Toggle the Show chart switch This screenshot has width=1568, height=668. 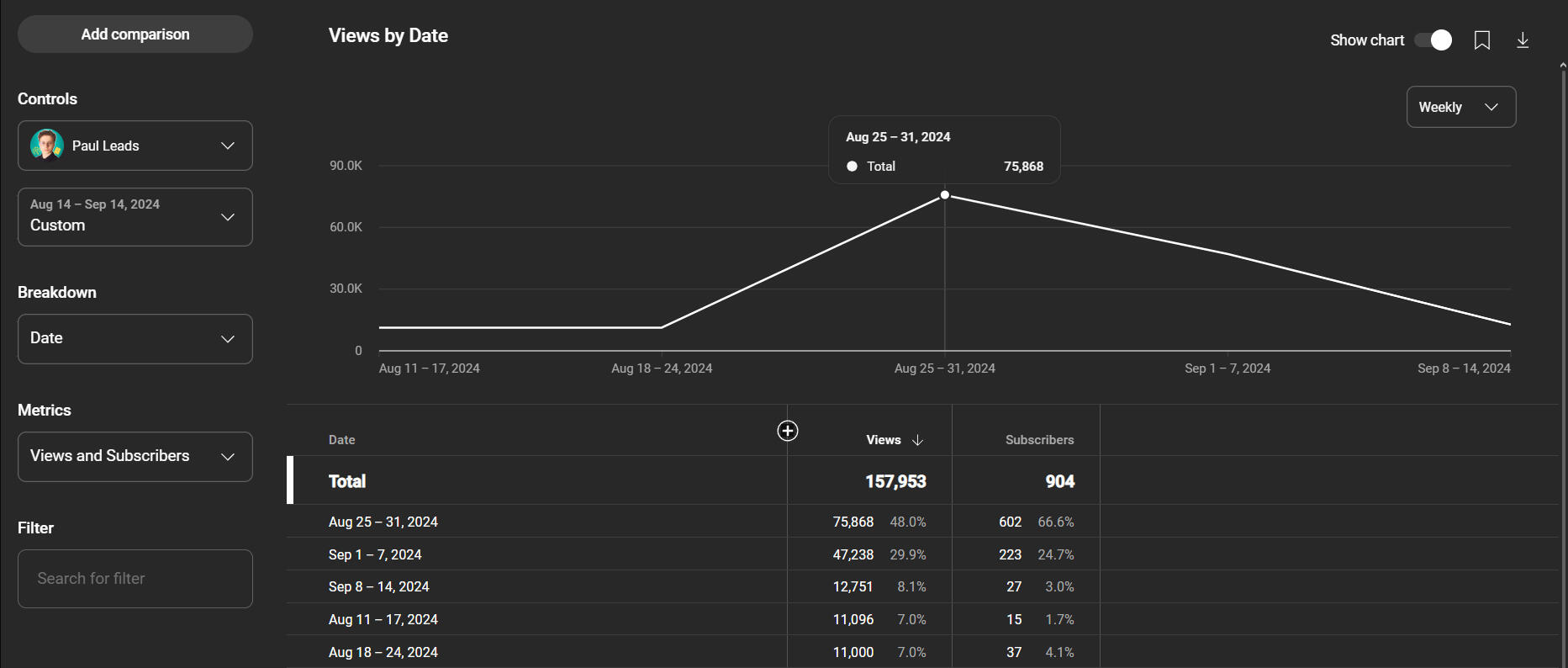[1433, 40]
